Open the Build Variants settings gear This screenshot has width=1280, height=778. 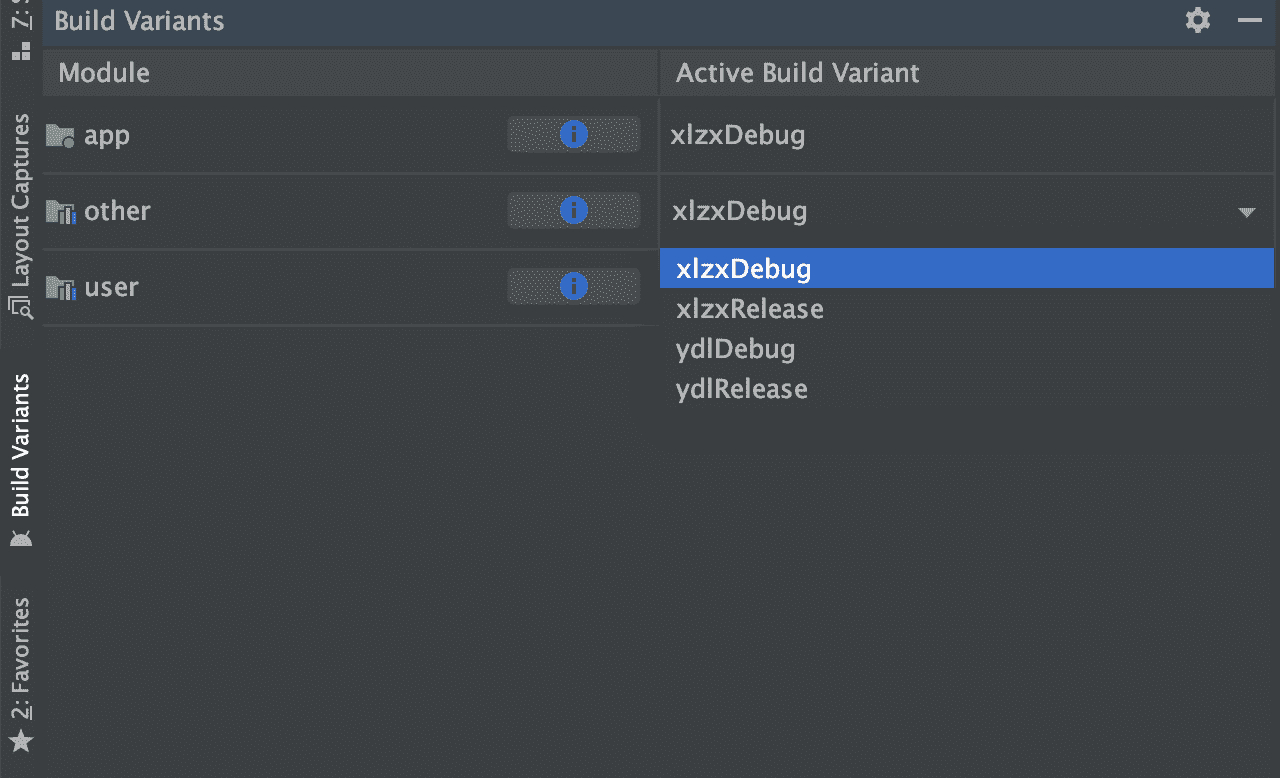[1197, 20]
